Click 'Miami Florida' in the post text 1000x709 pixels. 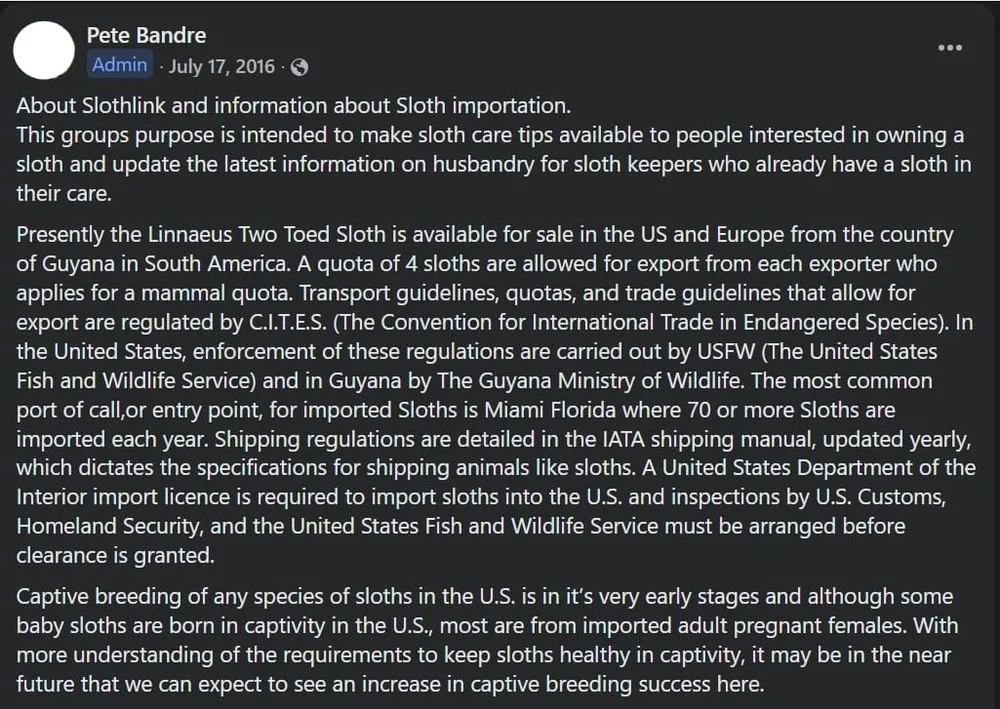coord(550,410)
